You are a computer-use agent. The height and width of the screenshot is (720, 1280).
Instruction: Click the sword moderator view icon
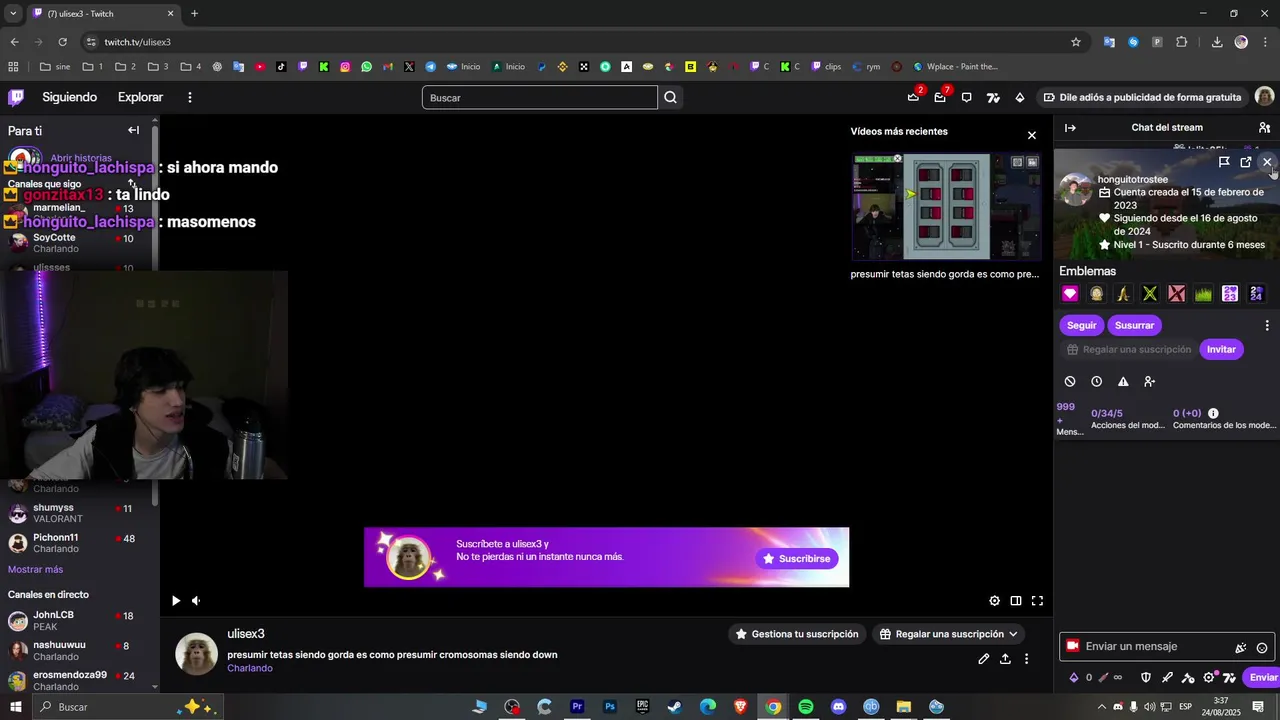1167,677
